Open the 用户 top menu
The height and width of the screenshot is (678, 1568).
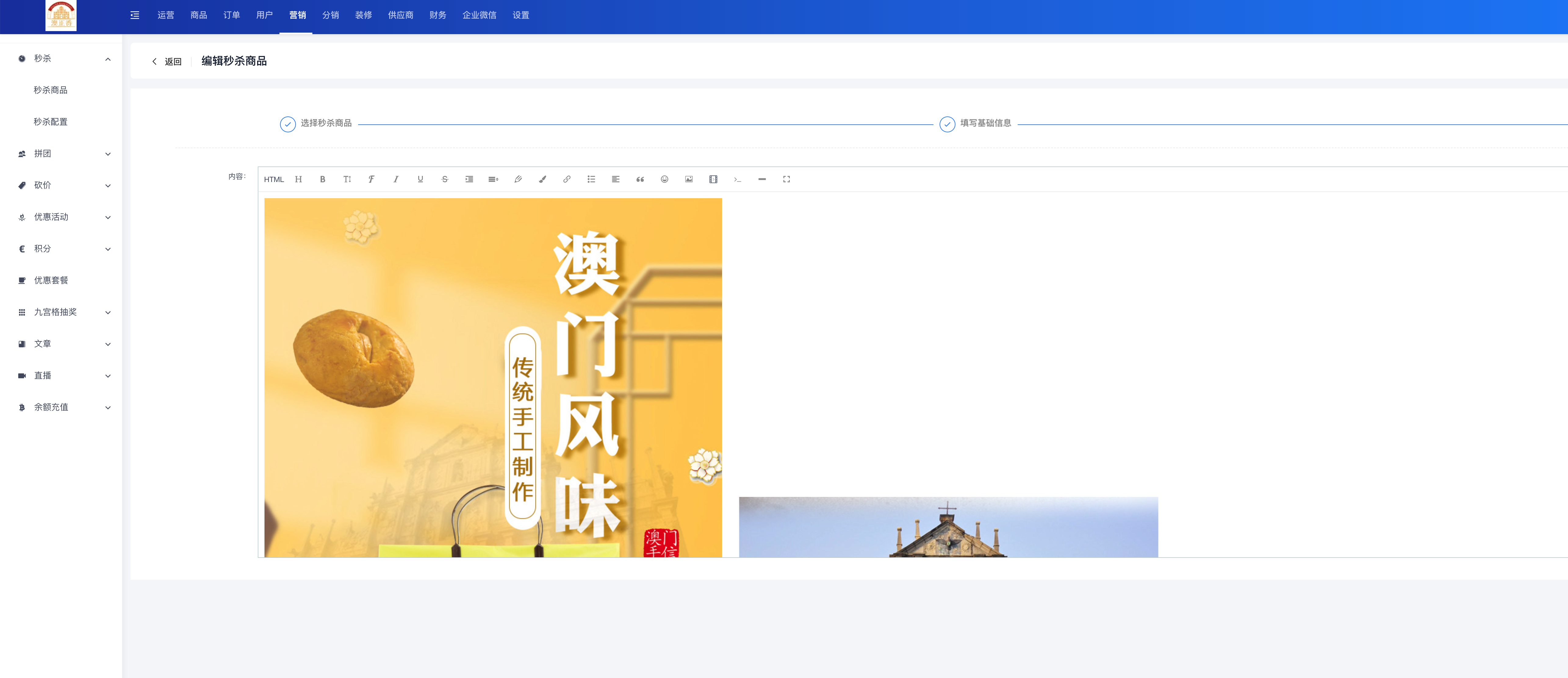264,15
